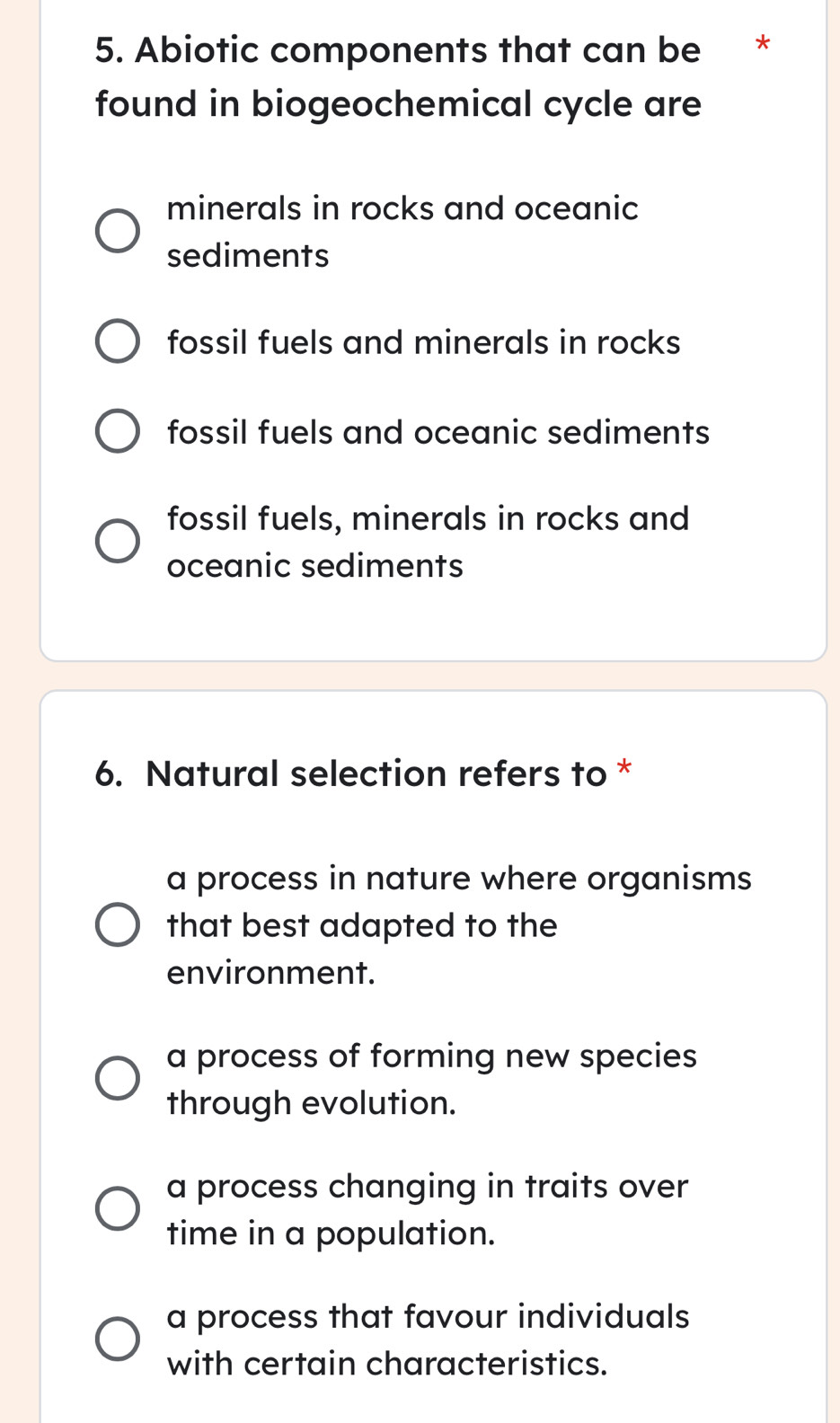
Task: Select "a process changing in traits over time"
Action: pos(117,1208)
